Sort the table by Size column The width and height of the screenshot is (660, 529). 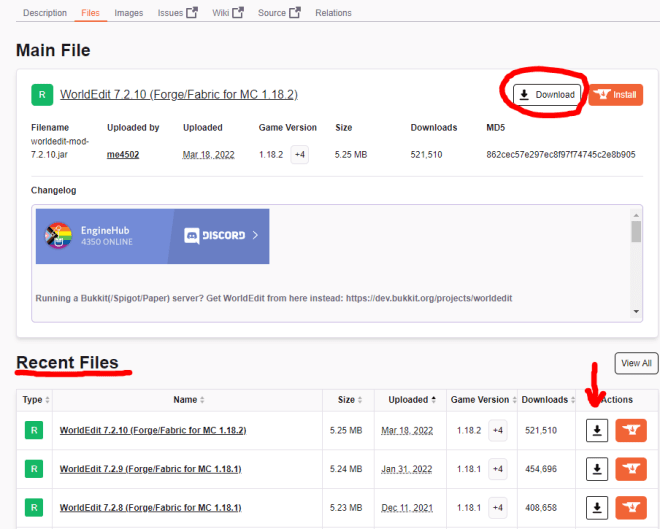click(x=350, y=400)
